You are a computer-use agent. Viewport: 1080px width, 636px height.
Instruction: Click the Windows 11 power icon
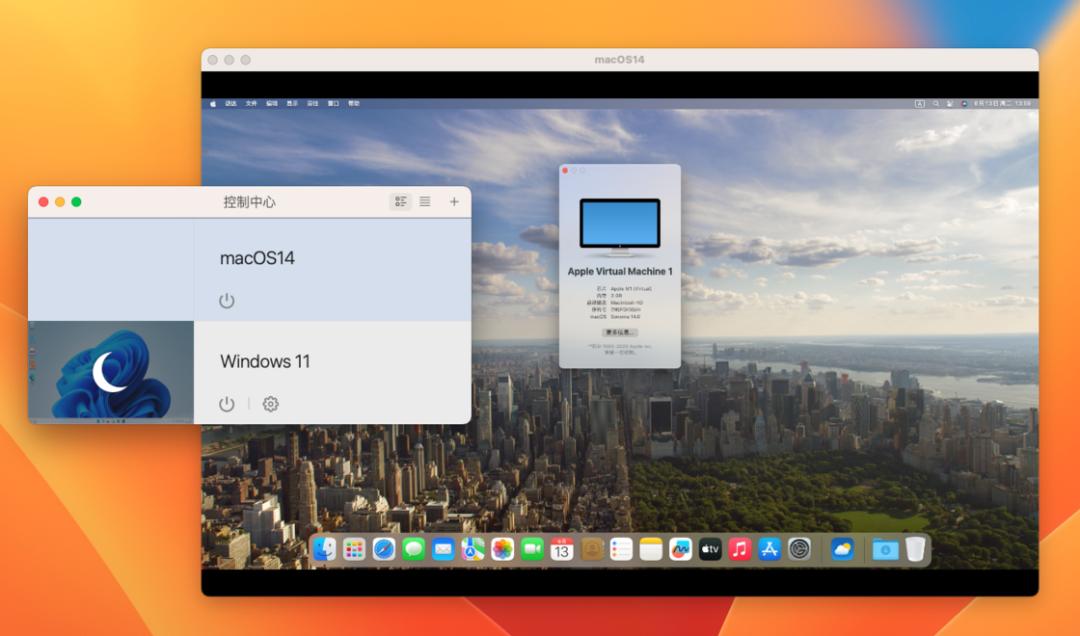click(227, 404)
